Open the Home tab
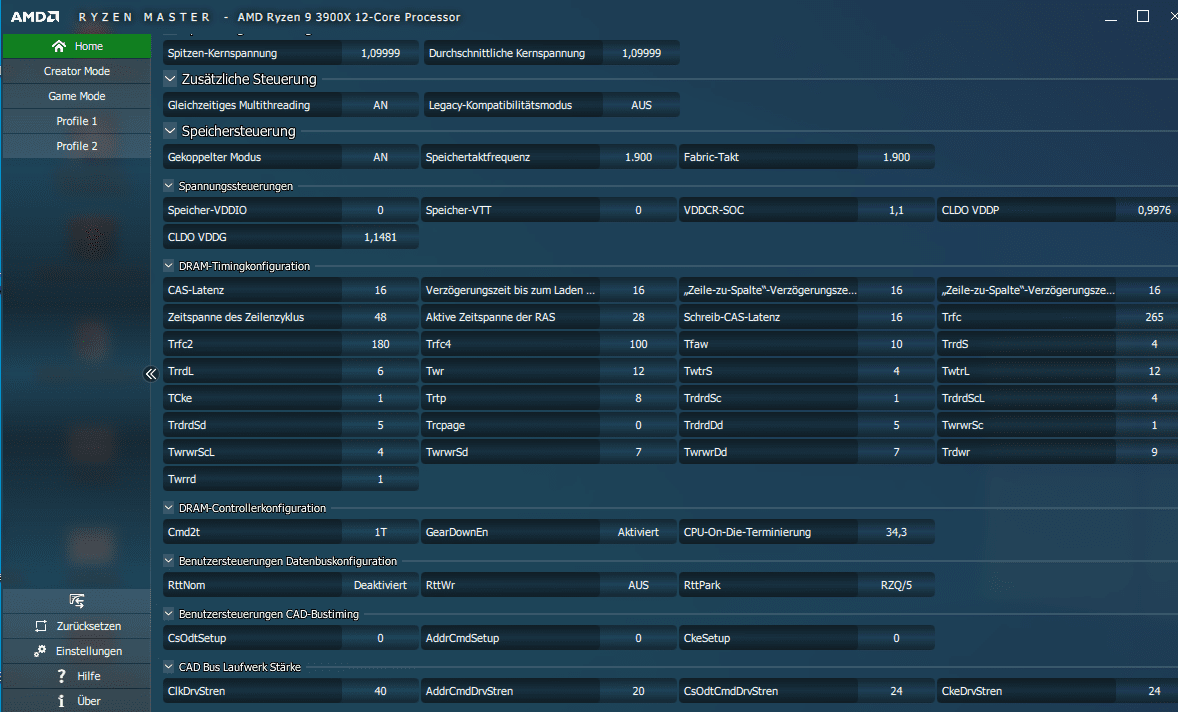Viewport: 1178px width, 712px height. (77, 46)
